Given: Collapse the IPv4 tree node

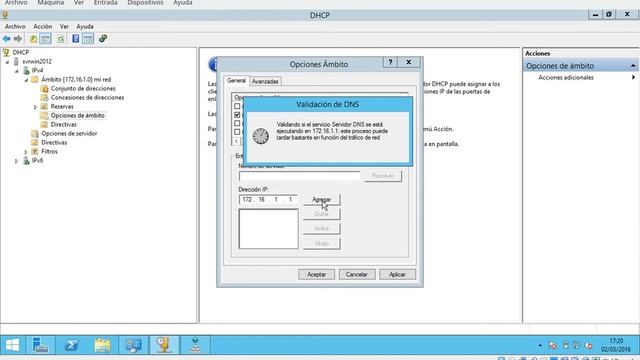Looking at the screenshot, I should [x=17, y=71].
